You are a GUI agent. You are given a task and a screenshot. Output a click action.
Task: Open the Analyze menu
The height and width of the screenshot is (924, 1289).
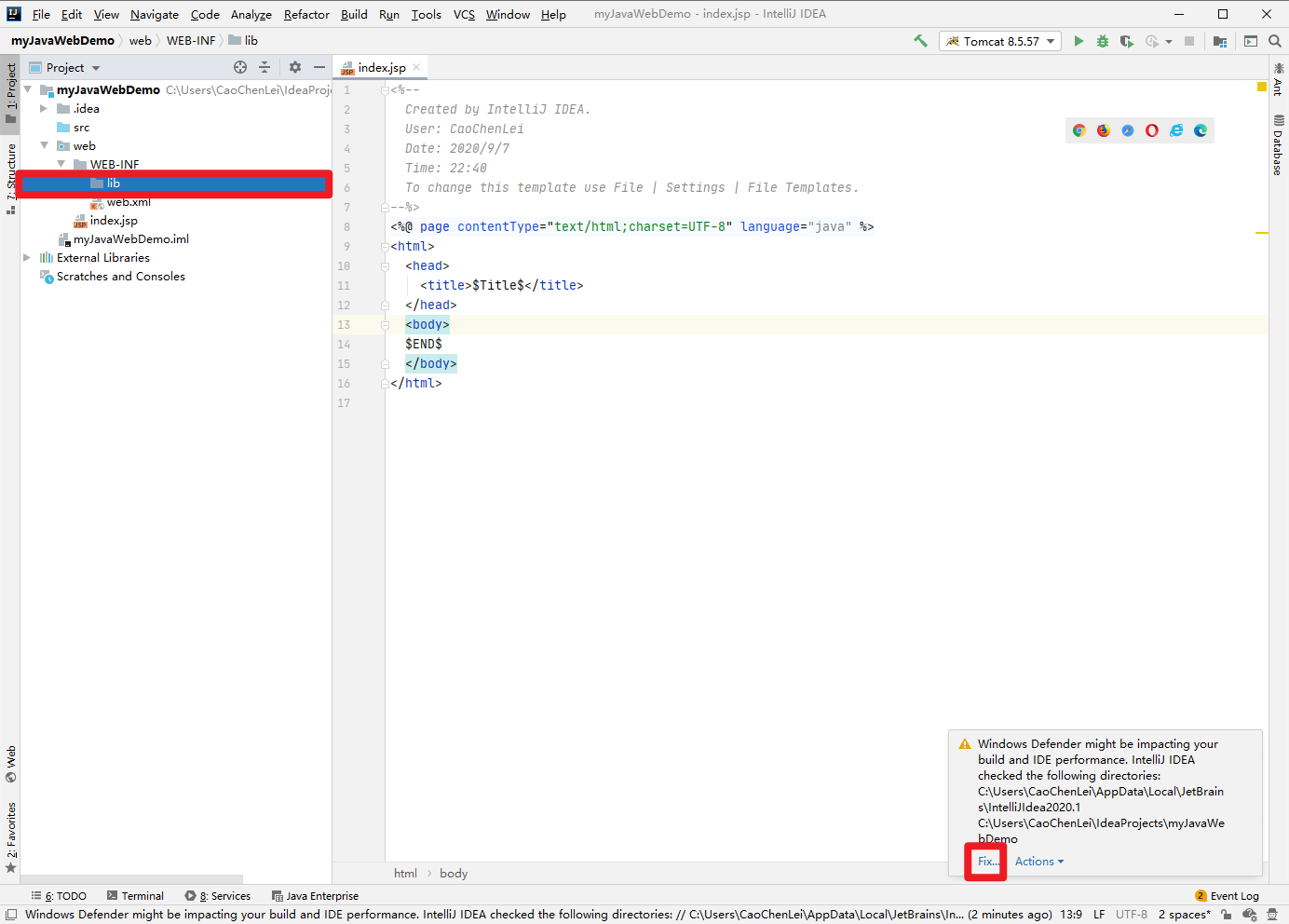pyautogui.click(x=251, y=14)
